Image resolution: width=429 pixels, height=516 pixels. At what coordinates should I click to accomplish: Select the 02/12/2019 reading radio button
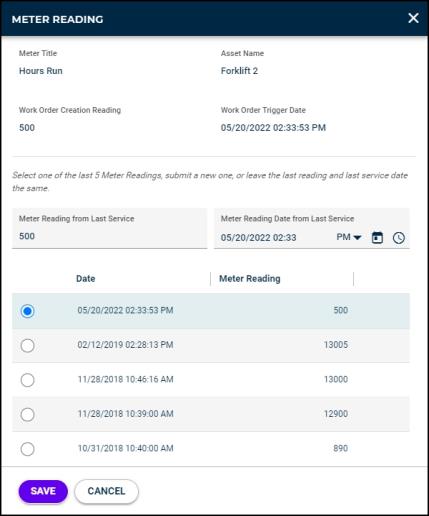27,345
